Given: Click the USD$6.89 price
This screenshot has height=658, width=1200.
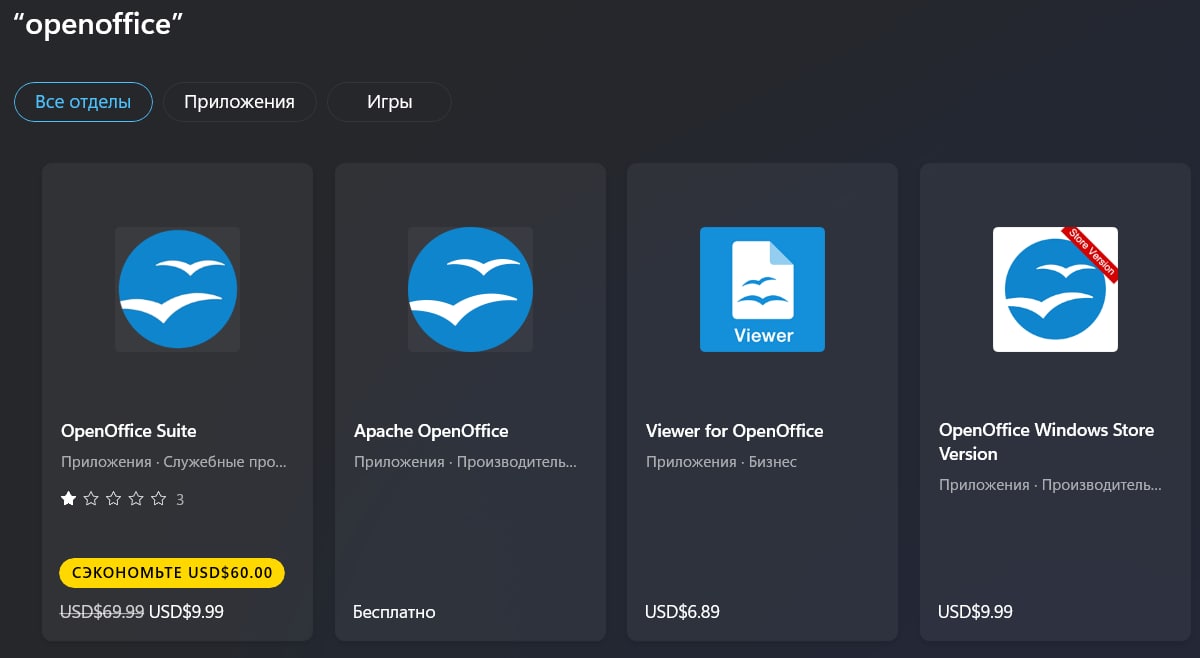Looking at the screenshot, I should pos(682,611).
